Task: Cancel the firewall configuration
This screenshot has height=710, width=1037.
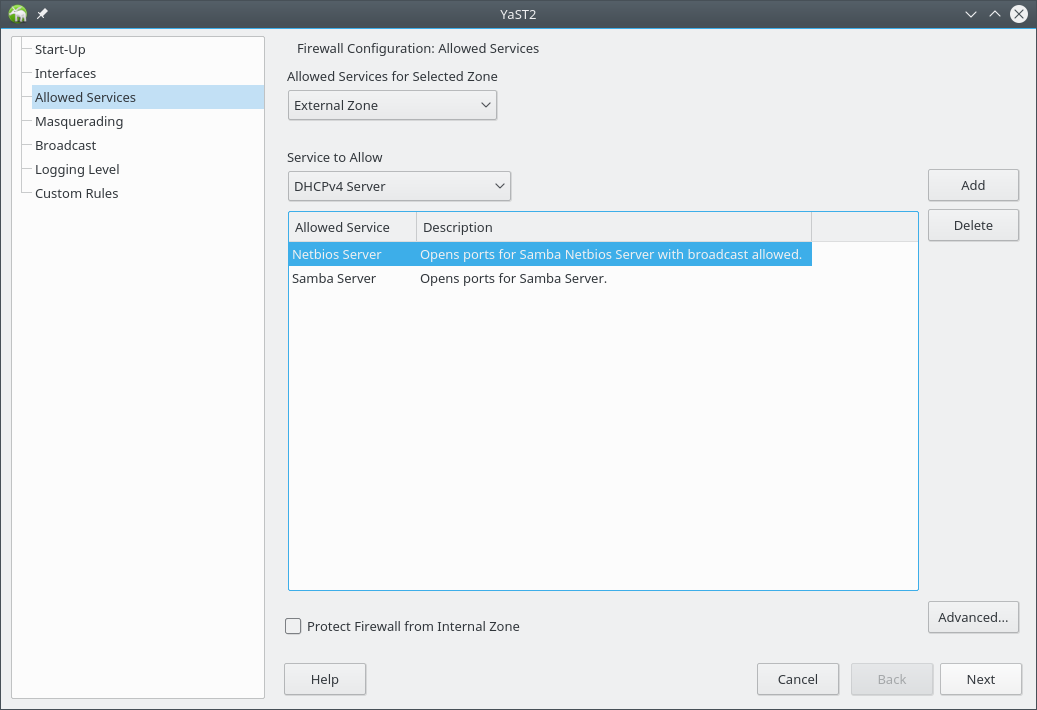Action: 798,680
